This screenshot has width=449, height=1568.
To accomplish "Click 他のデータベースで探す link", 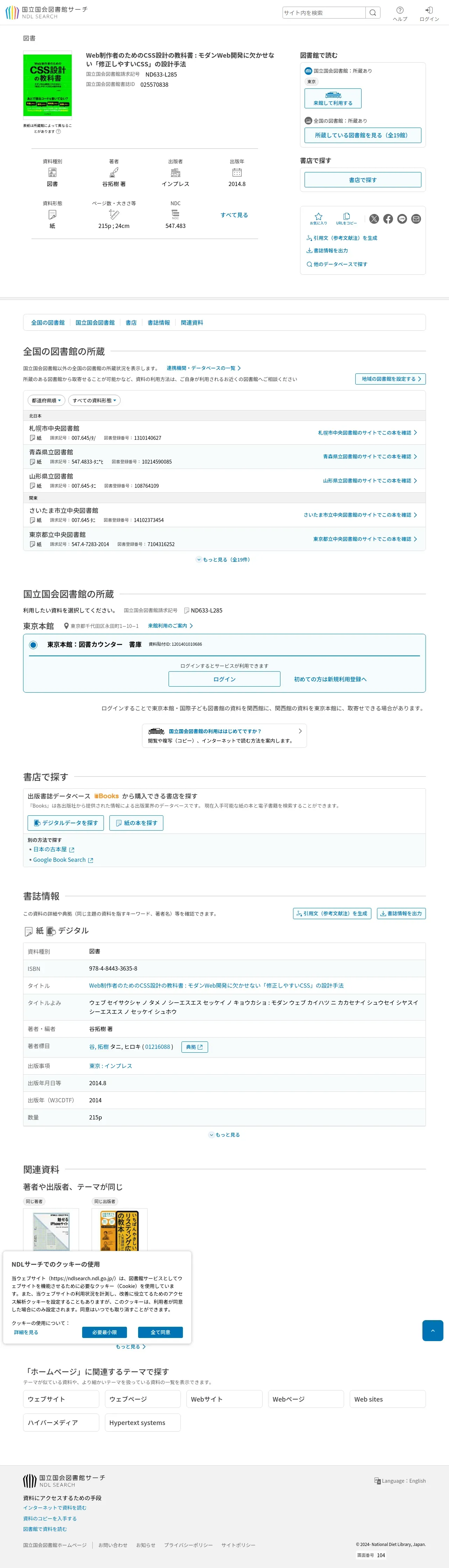I will [x=337, y=264].
